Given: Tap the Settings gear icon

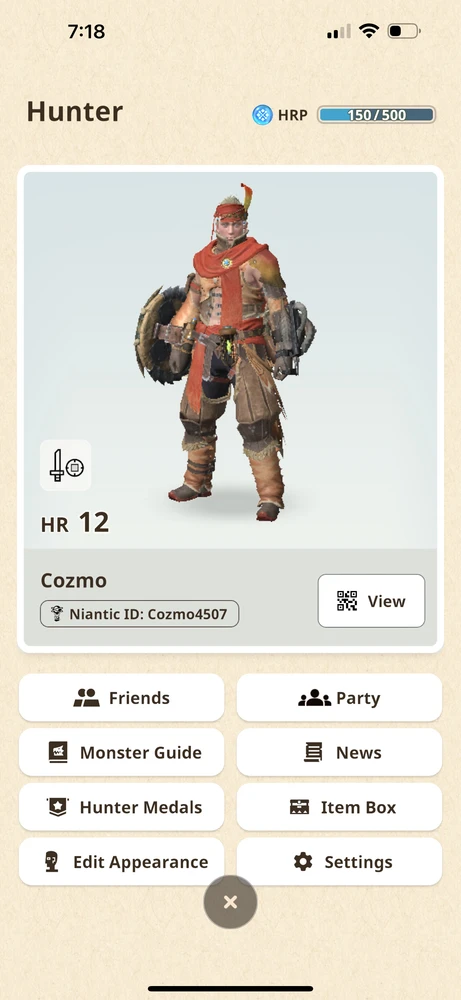Looking at the screenshot, I should click(303, 862).
